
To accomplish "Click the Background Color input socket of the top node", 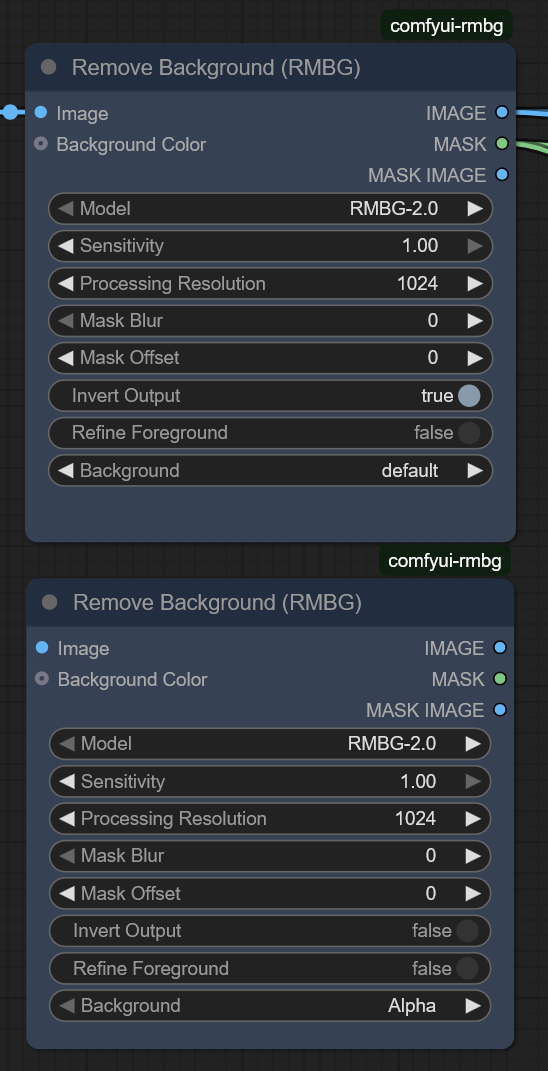I will 41,144.
